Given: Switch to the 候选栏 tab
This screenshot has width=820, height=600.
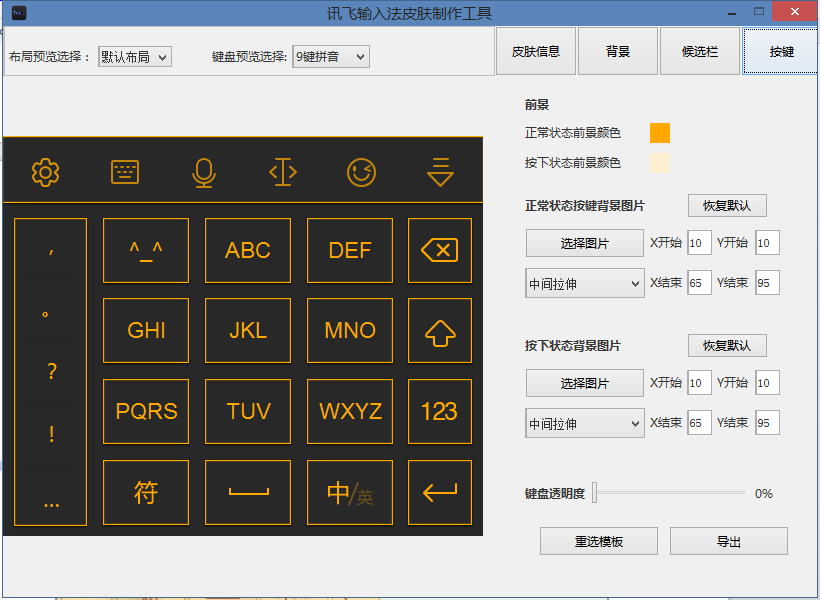Looking at the screenshot, I should click(x=700, y=51).
